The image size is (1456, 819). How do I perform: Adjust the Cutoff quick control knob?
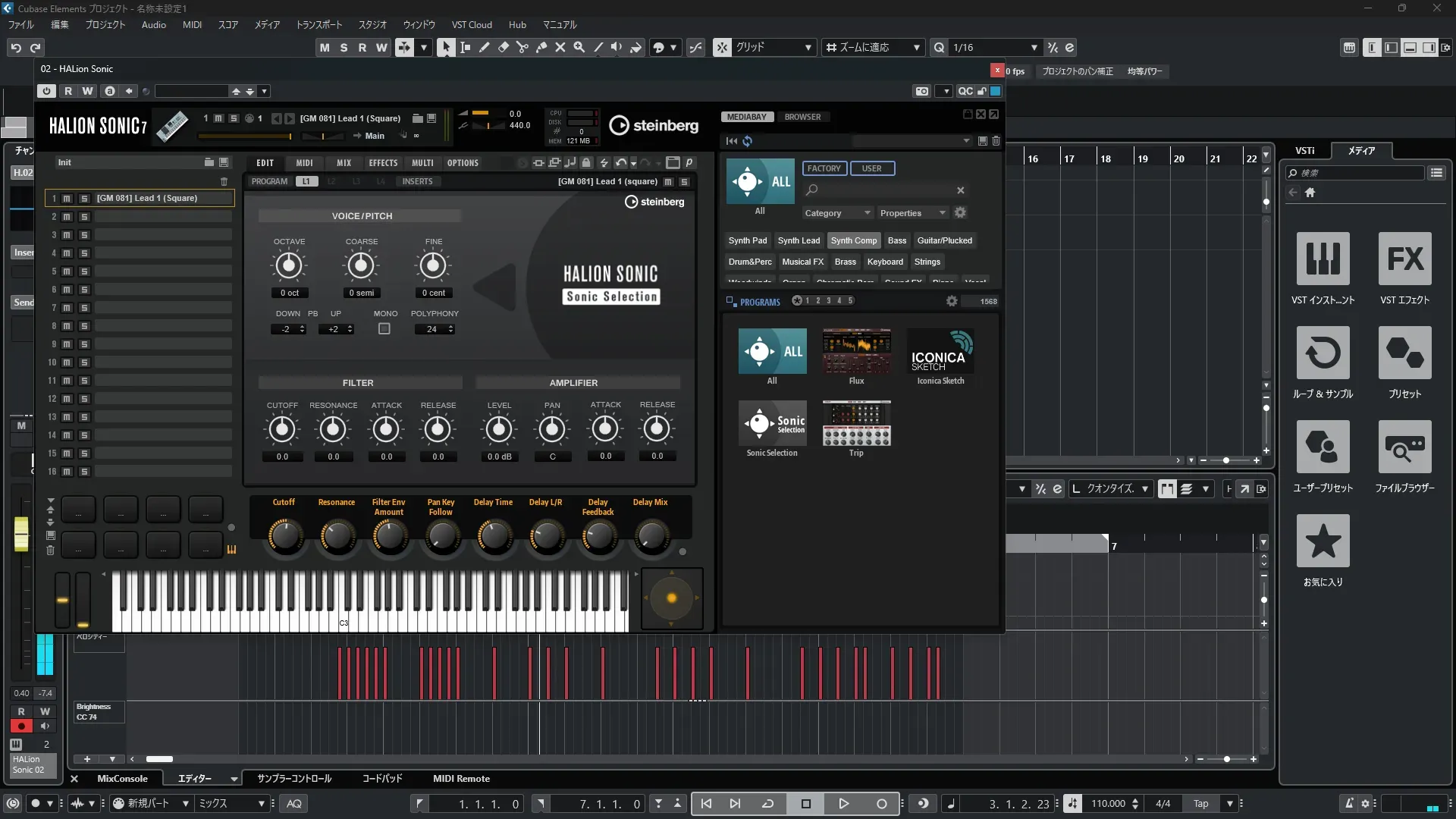click(284, 536)
